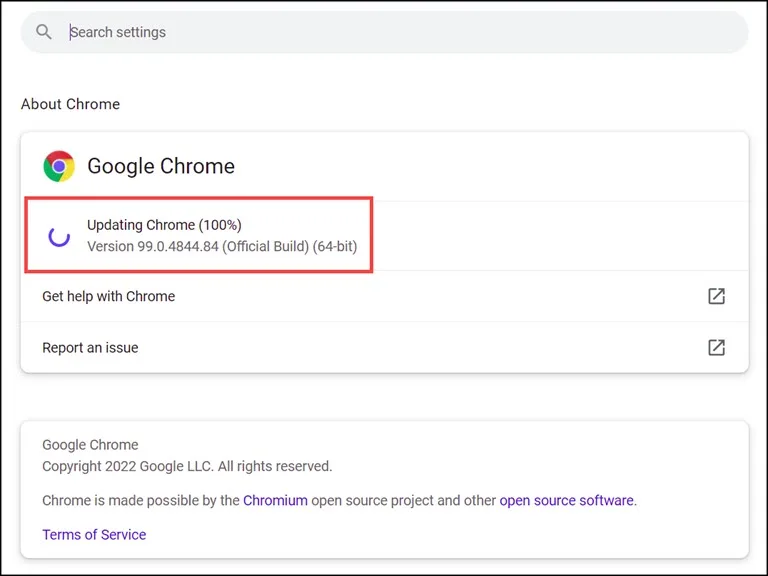This screenshot has height=576, width=768.
Task: Focus the Search settings field
Action: [384, 32]
